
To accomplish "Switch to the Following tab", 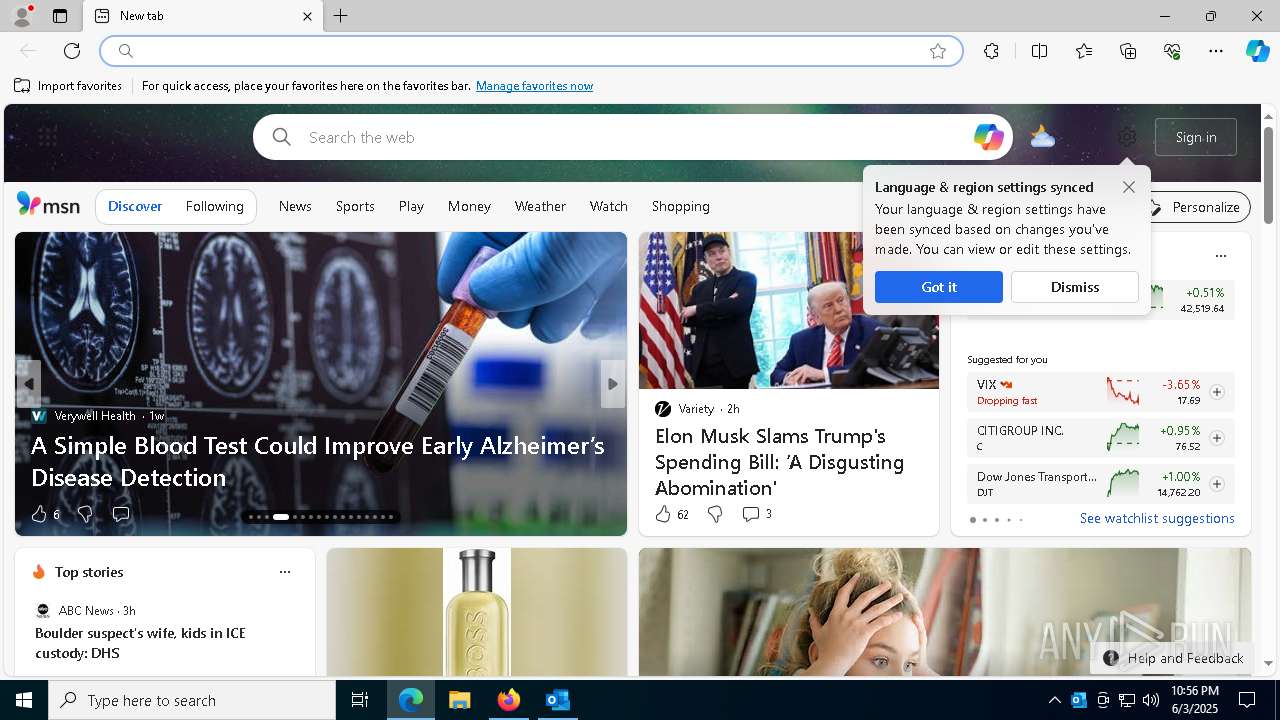I will [214, 206].
